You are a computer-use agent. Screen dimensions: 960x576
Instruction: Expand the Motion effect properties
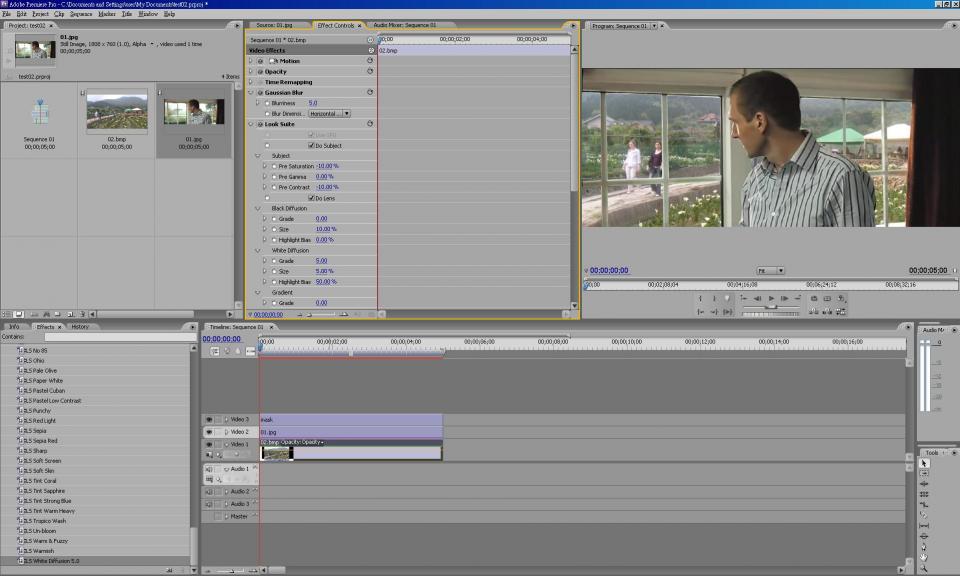coord(251,61)
